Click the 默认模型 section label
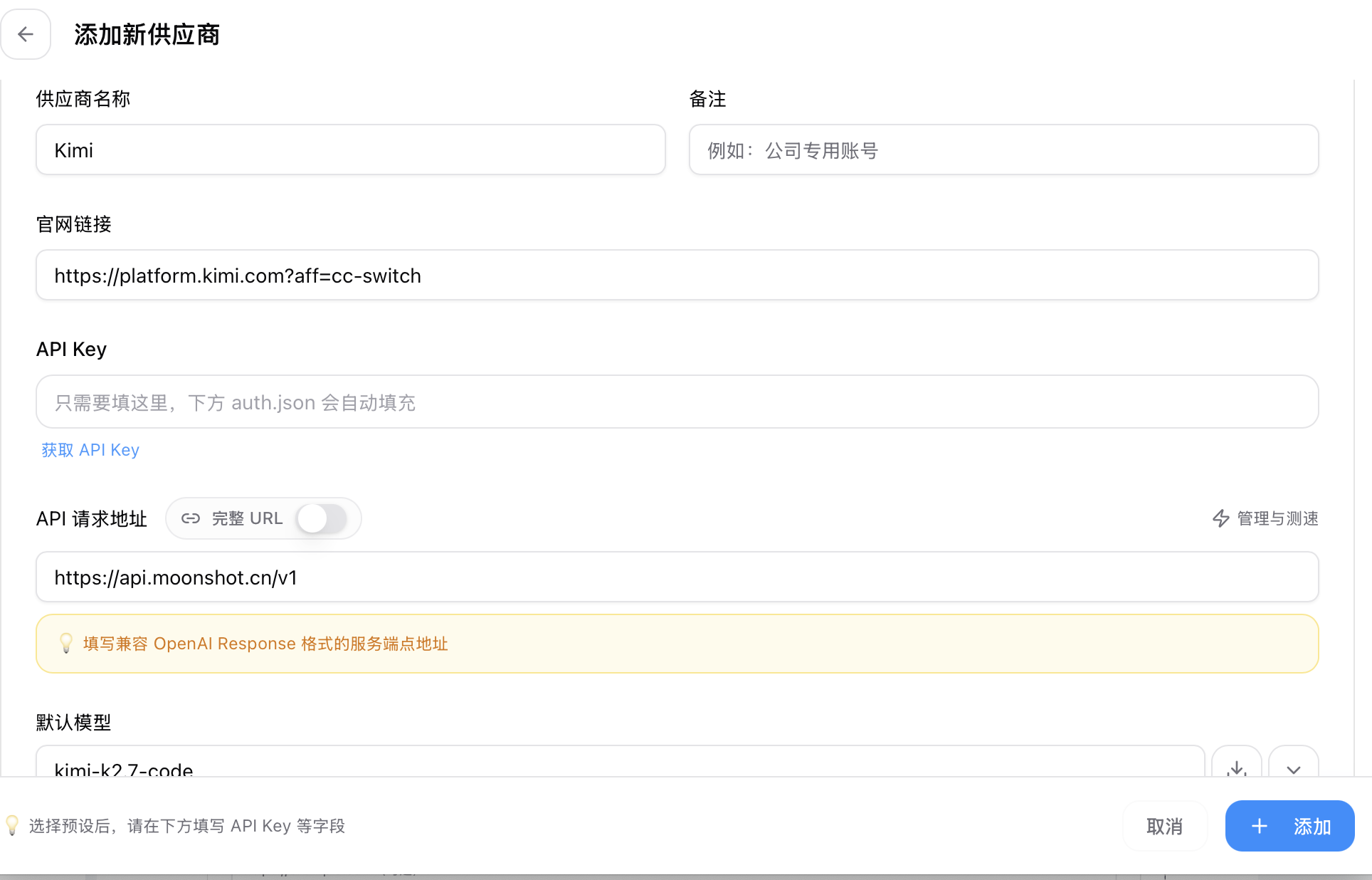Screen dimensions: 1372x880 [x=74, y=723]
